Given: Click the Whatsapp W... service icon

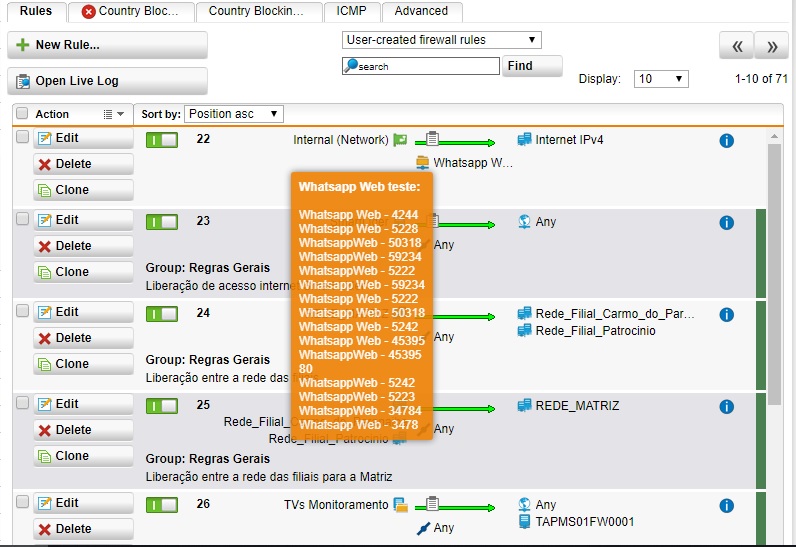Looking at the screenshot, I should tap(422, 162).
